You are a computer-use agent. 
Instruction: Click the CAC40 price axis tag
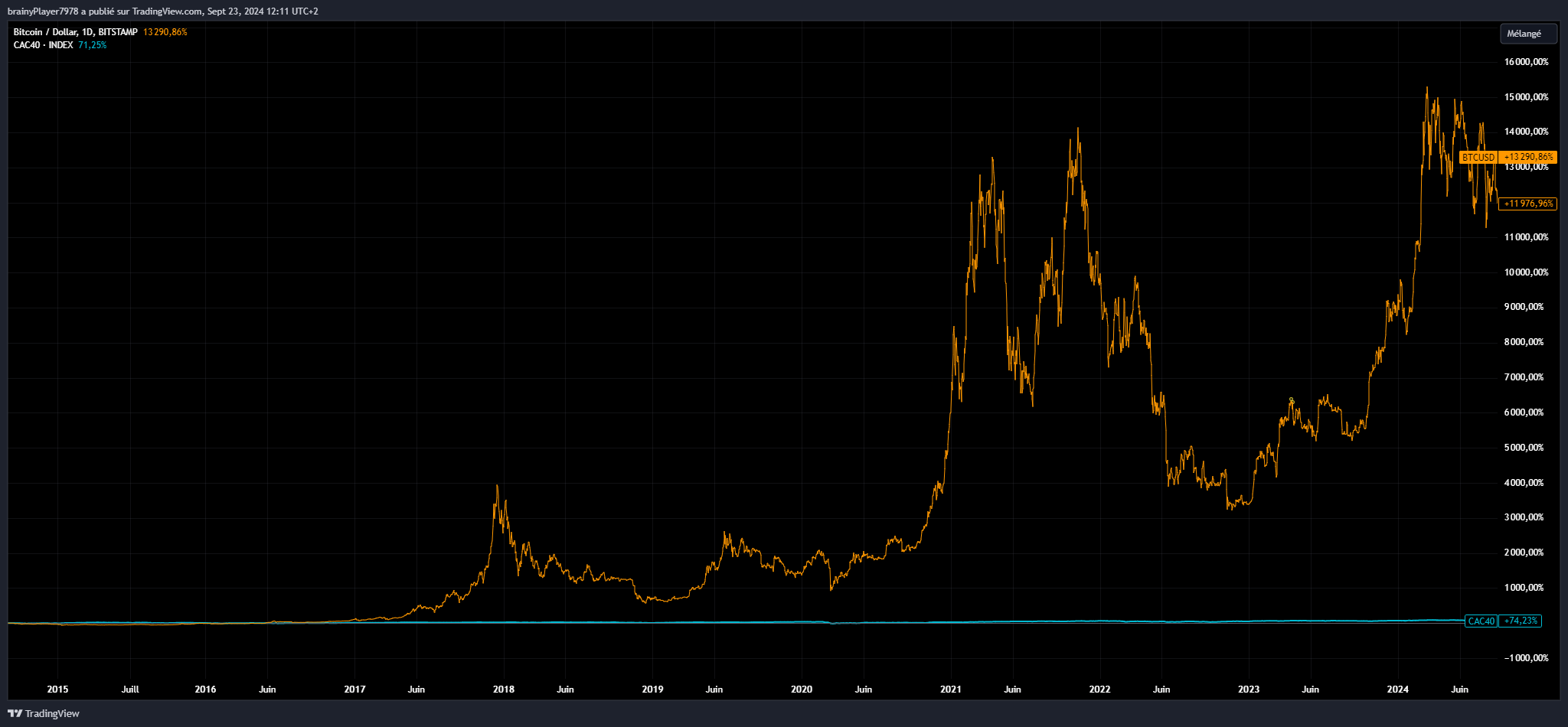coord(1481,621)
